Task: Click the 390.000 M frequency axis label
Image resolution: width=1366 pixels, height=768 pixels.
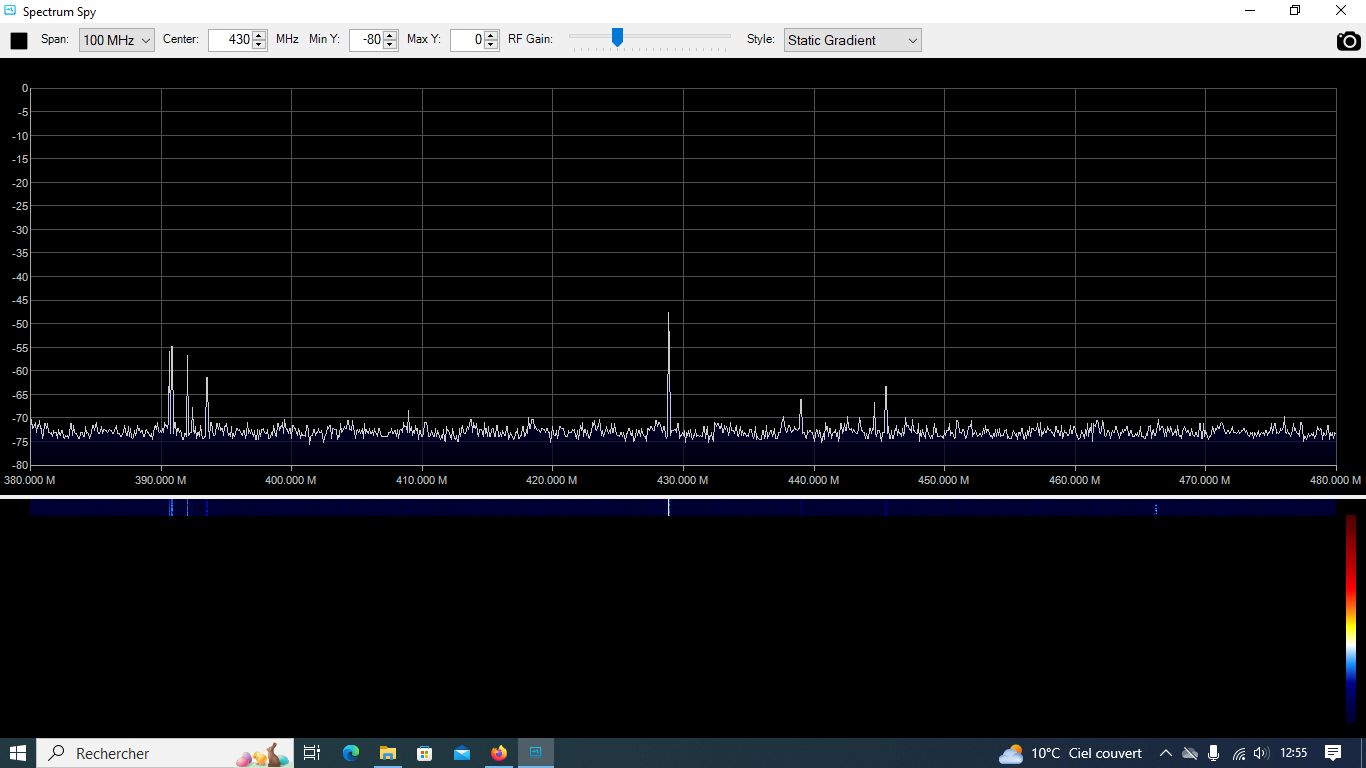Action: [x=161, y=480]
